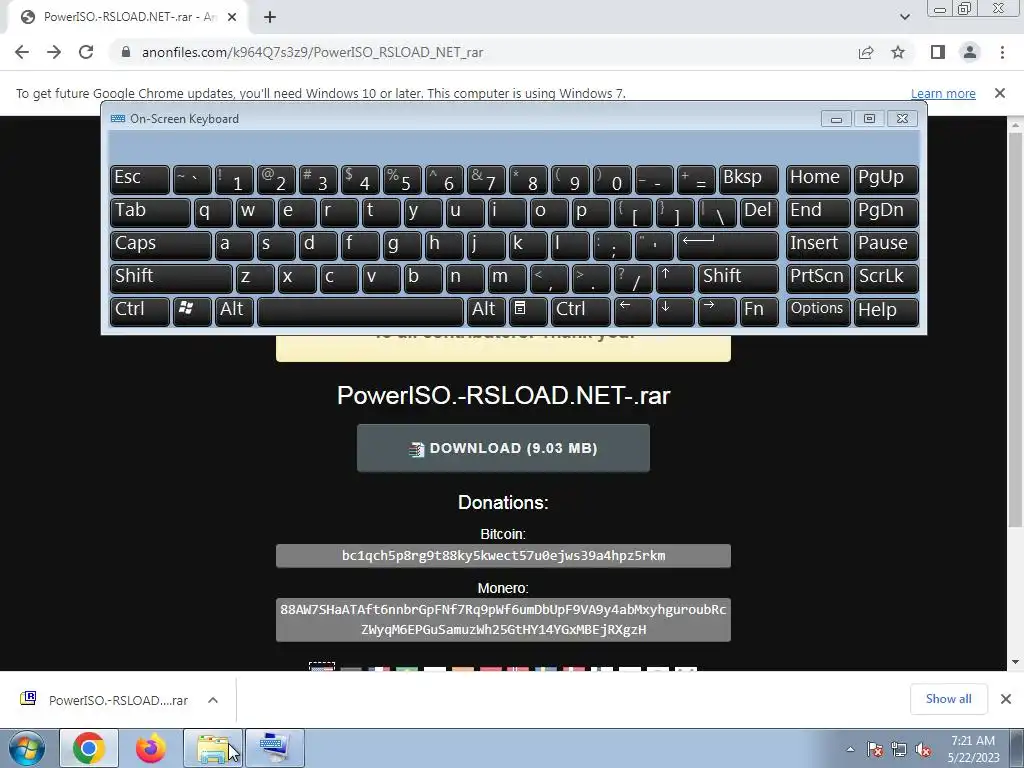This screenshot has width=1024, height=768.
Task: Toggle the Fn key on On-Screen Keyboard
Action: click(759, 311)
